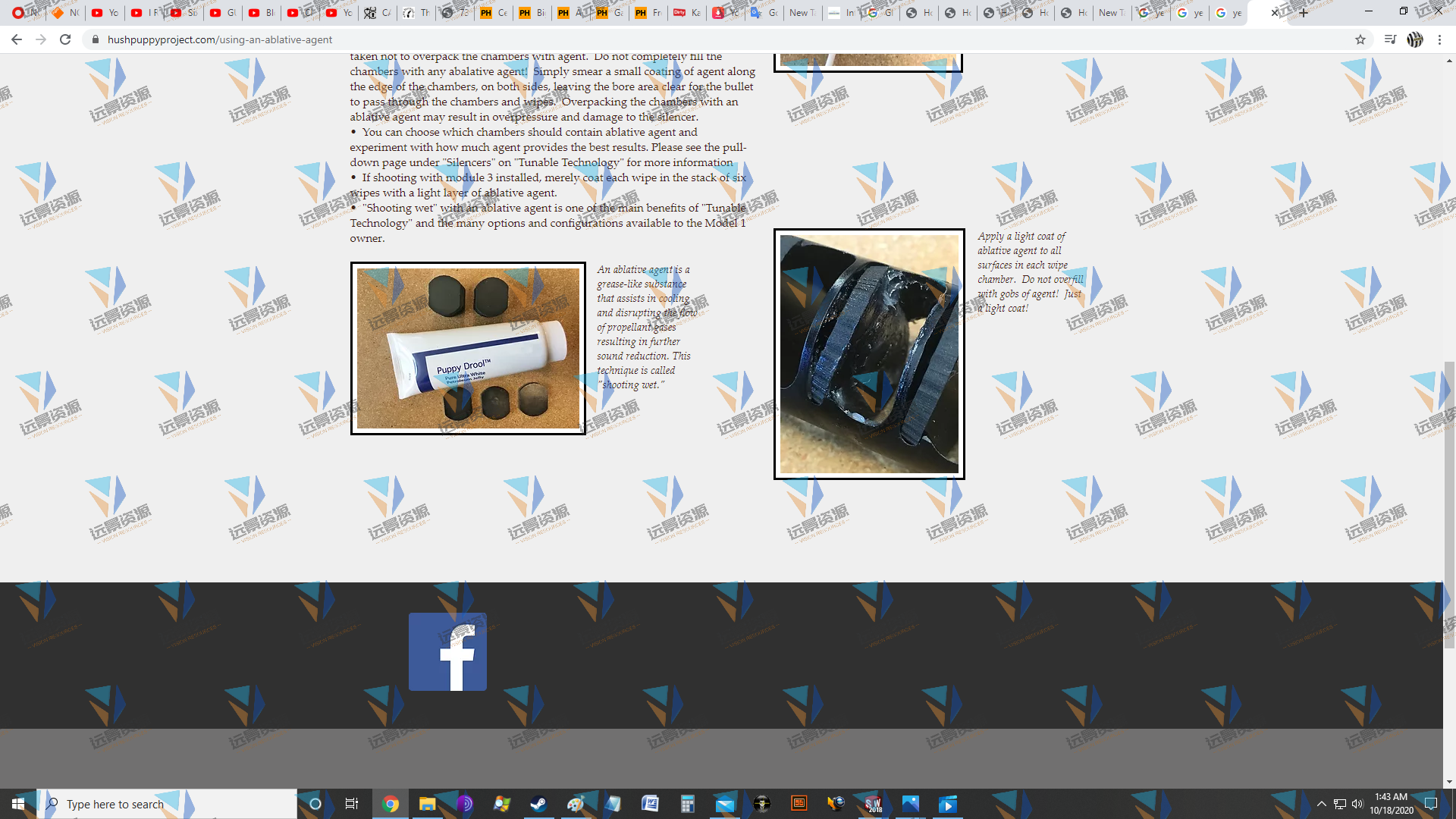This screenshot has width=1456, height=819.
Task: Bookmark this page with star icon
Action: point(1360,39)
